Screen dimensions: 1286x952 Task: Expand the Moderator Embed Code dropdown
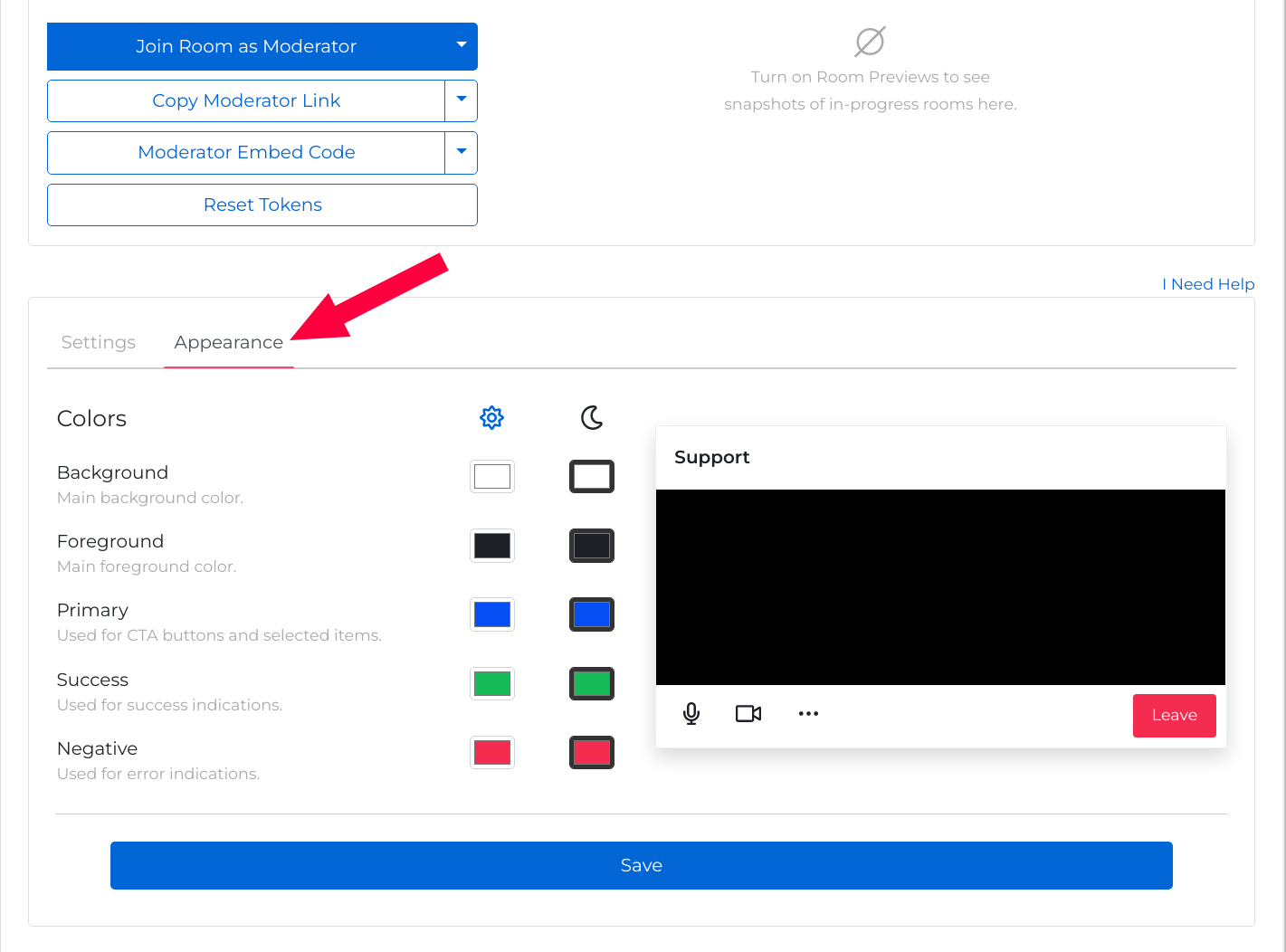(x=461, y=152)
